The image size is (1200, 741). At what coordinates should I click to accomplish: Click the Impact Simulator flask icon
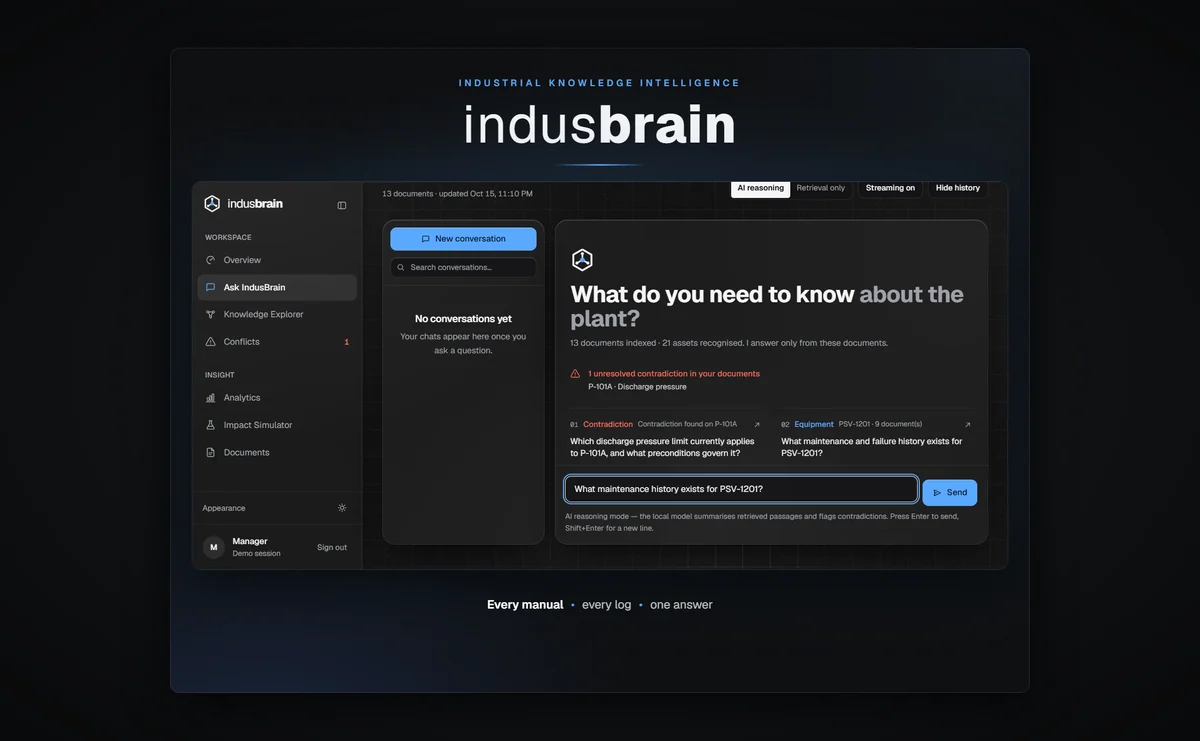coord(210,425)
